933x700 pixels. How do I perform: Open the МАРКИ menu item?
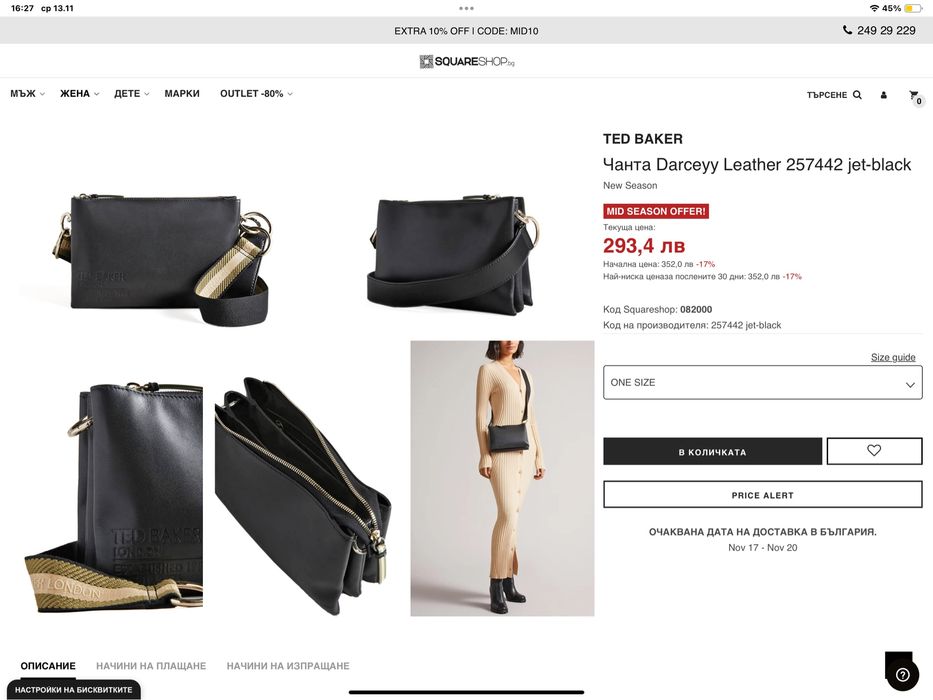[182, 93]
